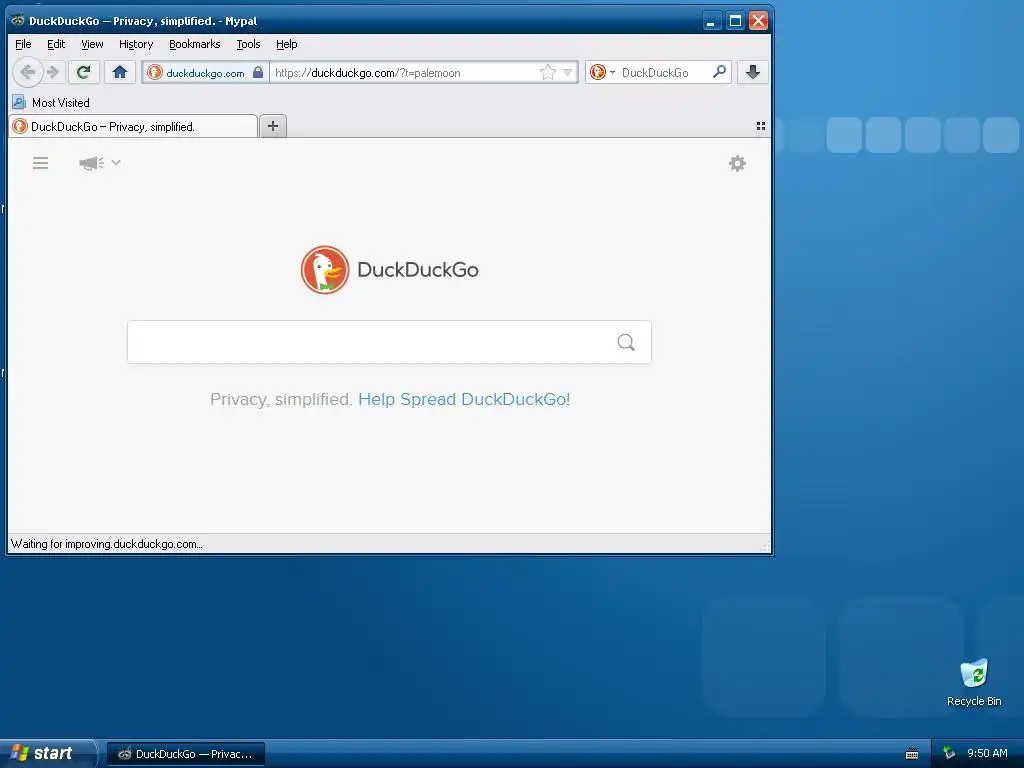Open the Tools menu
1024x768 pixels.
click(248, 44)
